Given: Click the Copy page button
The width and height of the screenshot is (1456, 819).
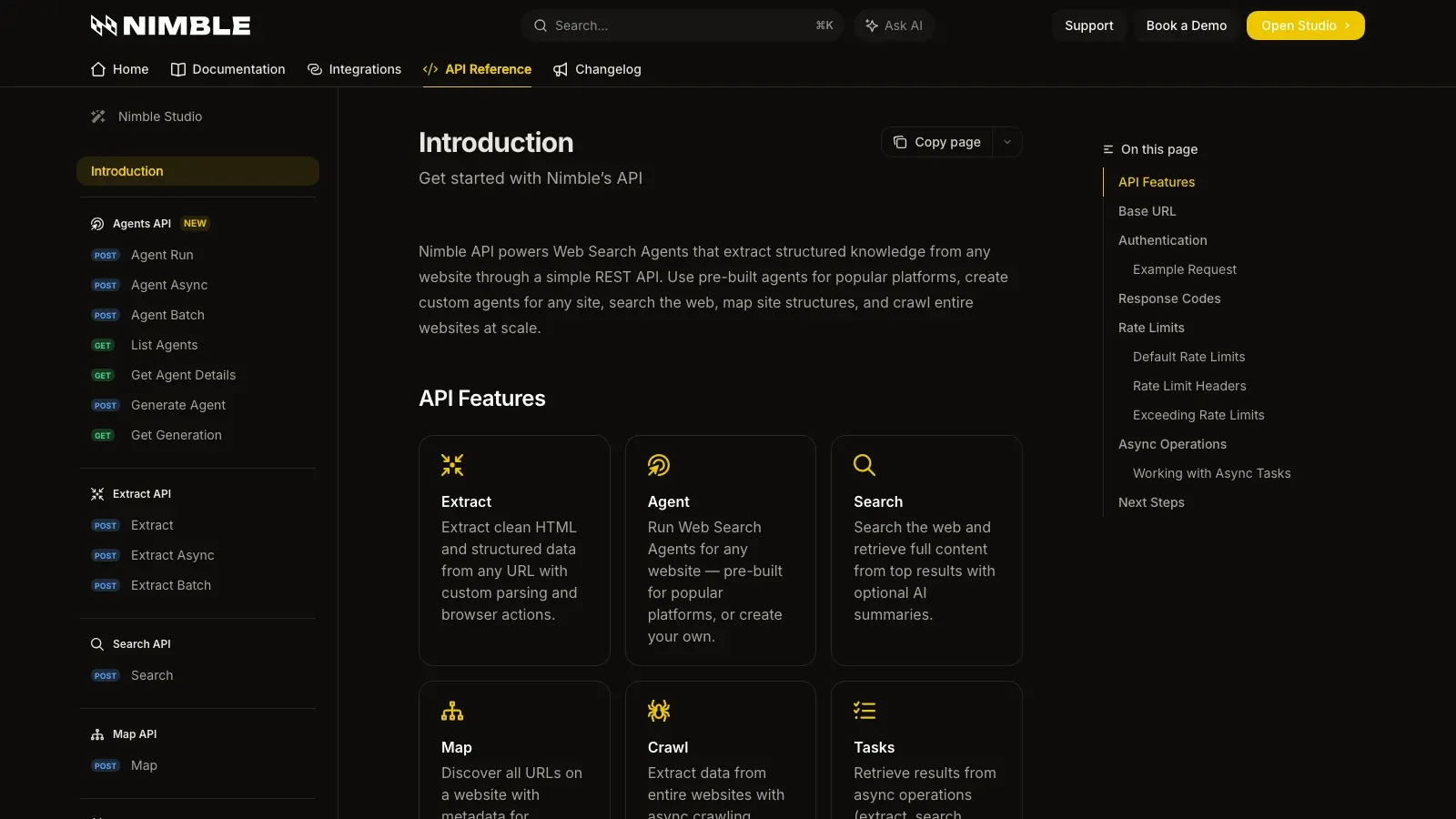Looking at the screenshot, I should pos(937,142).
